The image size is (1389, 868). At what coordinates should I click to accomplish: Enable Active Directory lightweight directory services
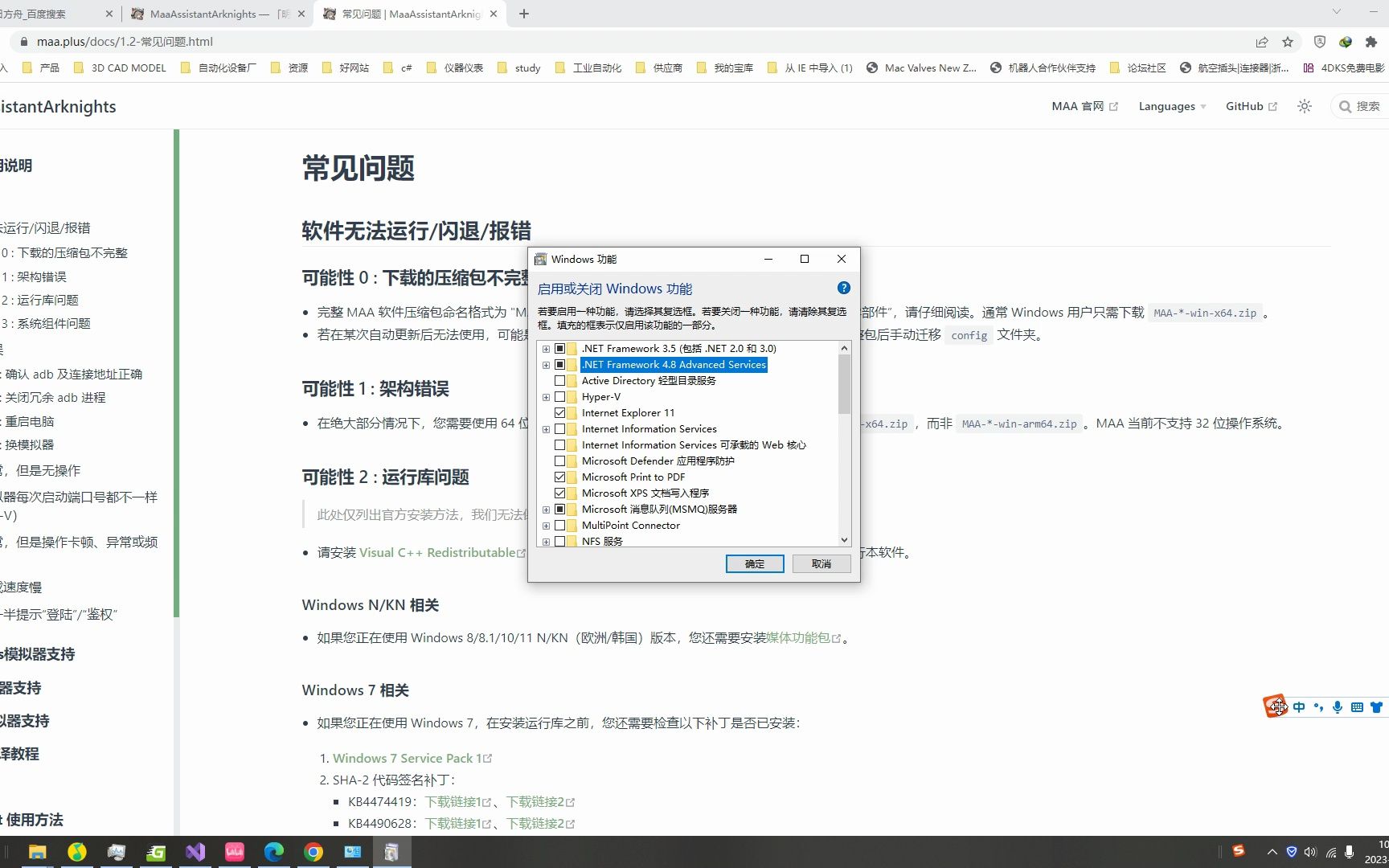coord(560,381)
